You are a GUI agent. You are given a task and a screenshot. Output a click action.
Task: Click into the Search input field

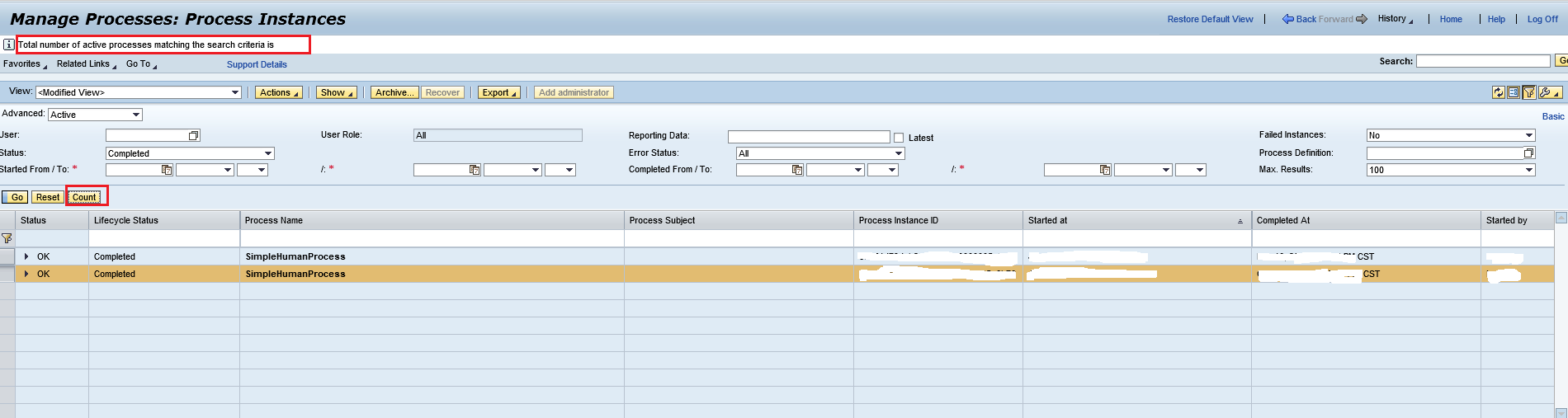click(1483, 61)
